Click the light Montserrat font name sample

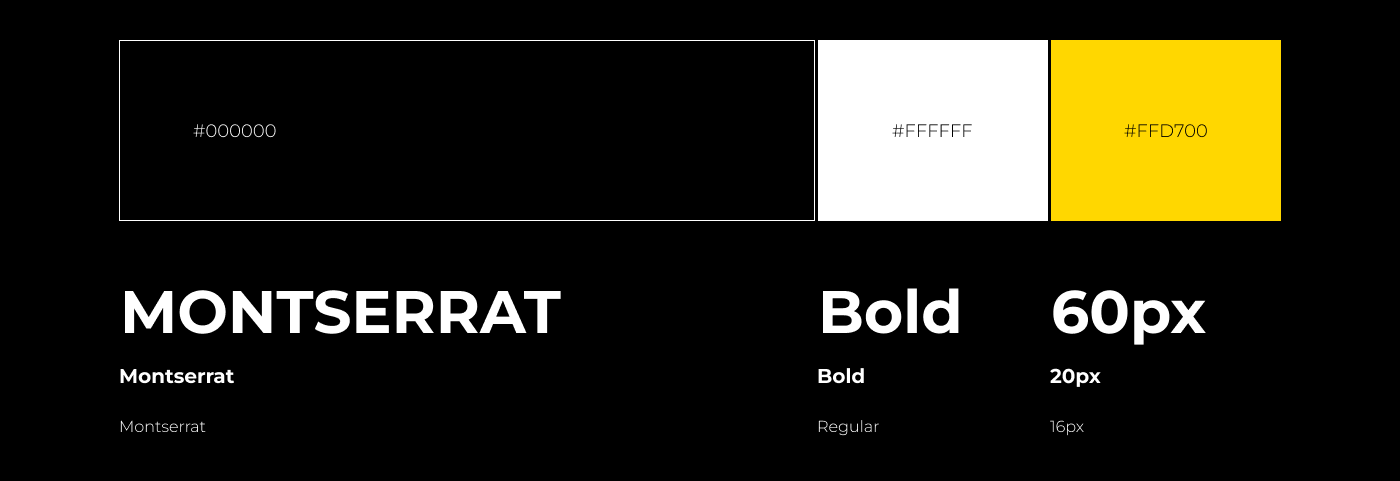tap(162, 427)
